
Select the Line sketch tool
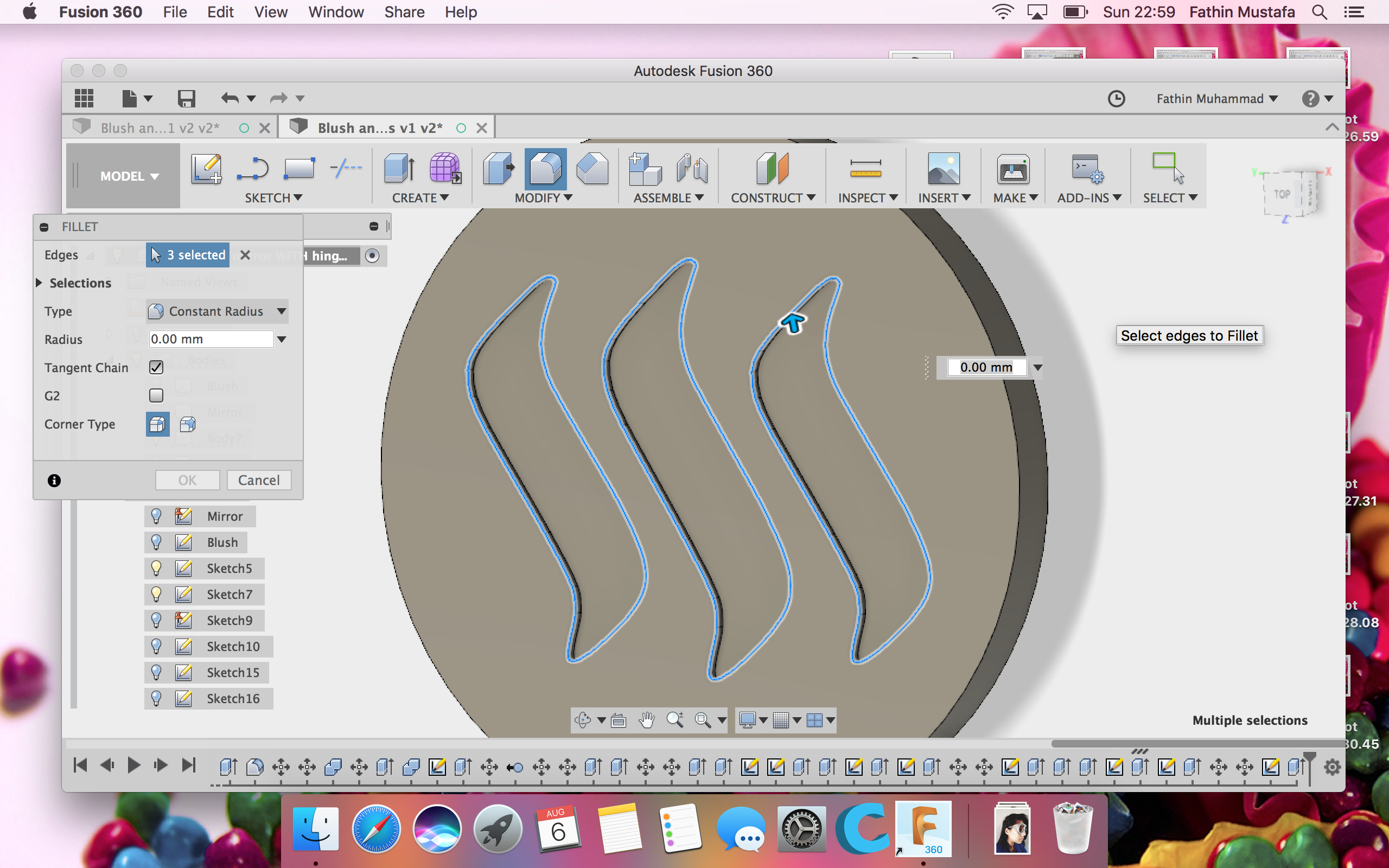pos(252,169)
